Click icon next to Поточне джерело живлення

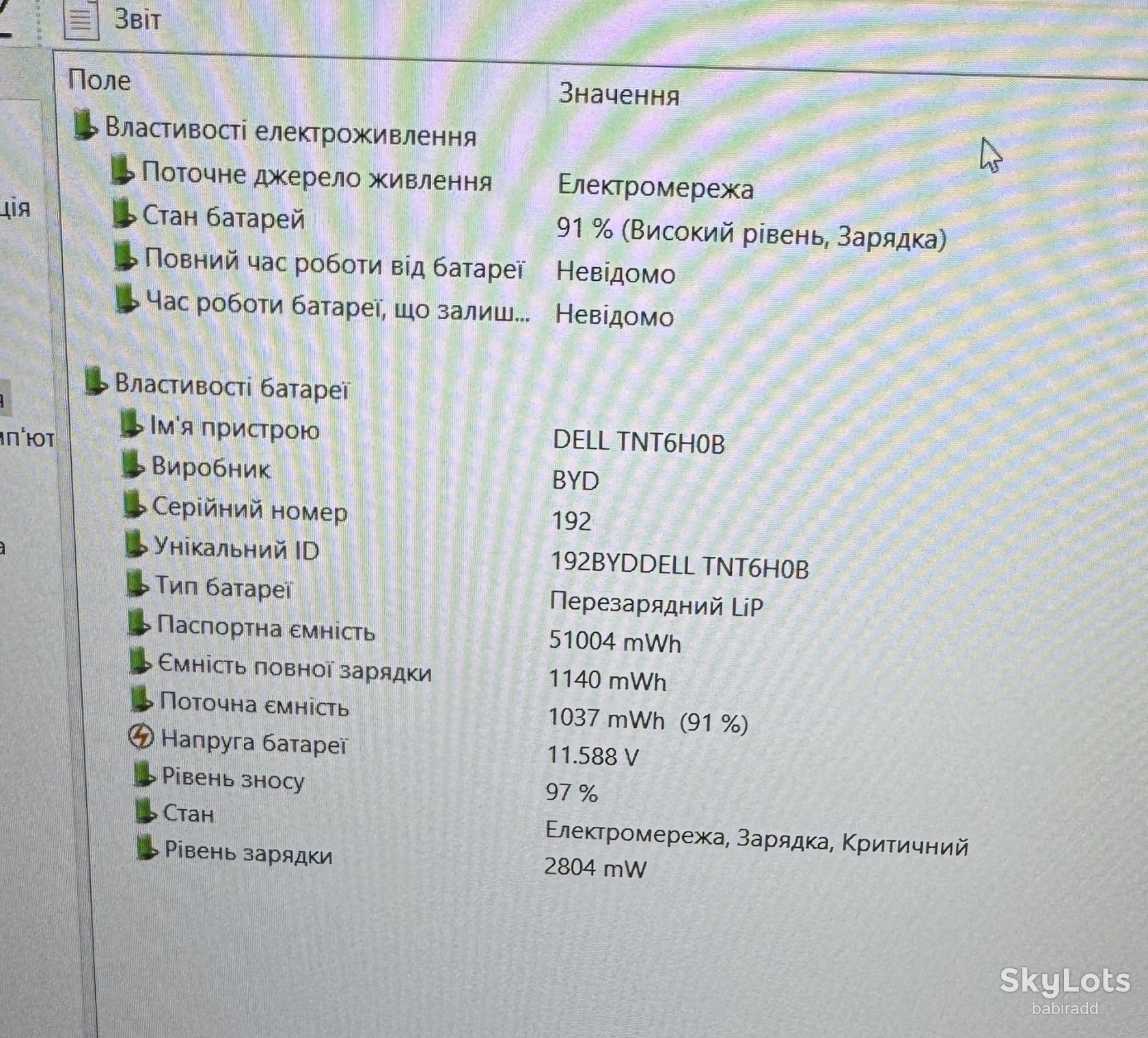coord(122,169)
